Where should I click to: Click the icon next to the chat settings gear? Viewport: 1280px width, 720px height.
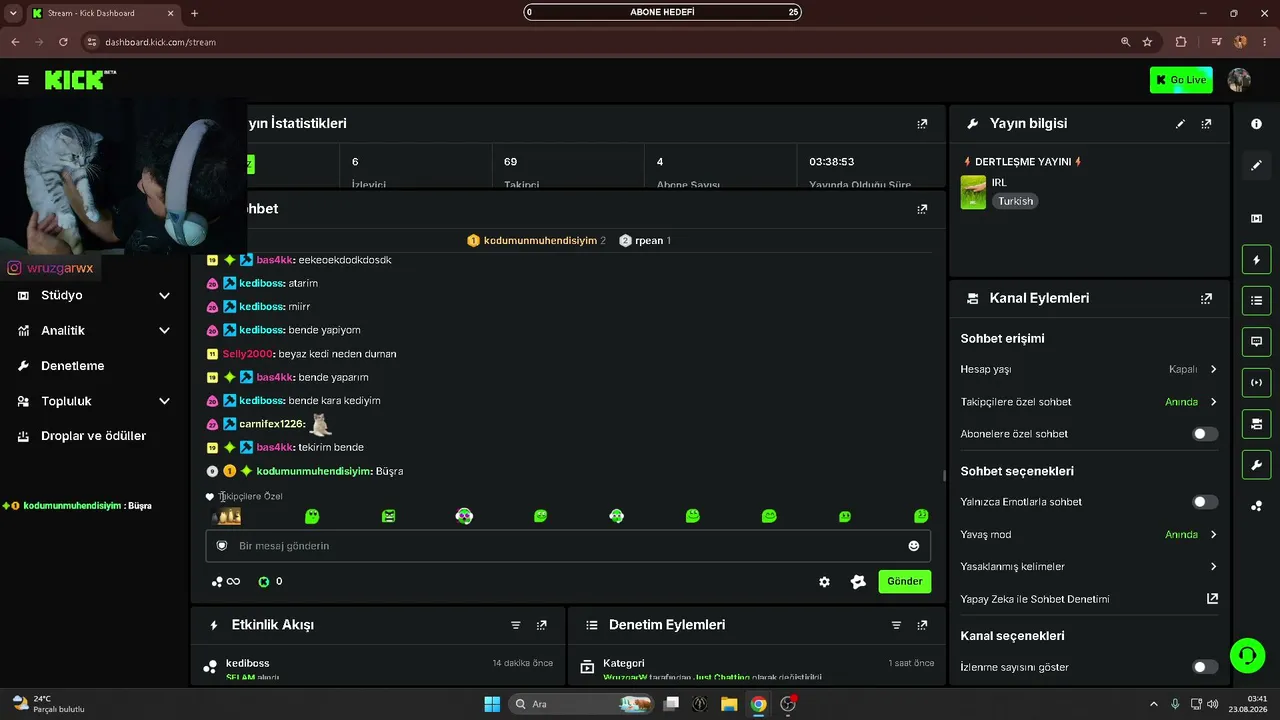858,582
